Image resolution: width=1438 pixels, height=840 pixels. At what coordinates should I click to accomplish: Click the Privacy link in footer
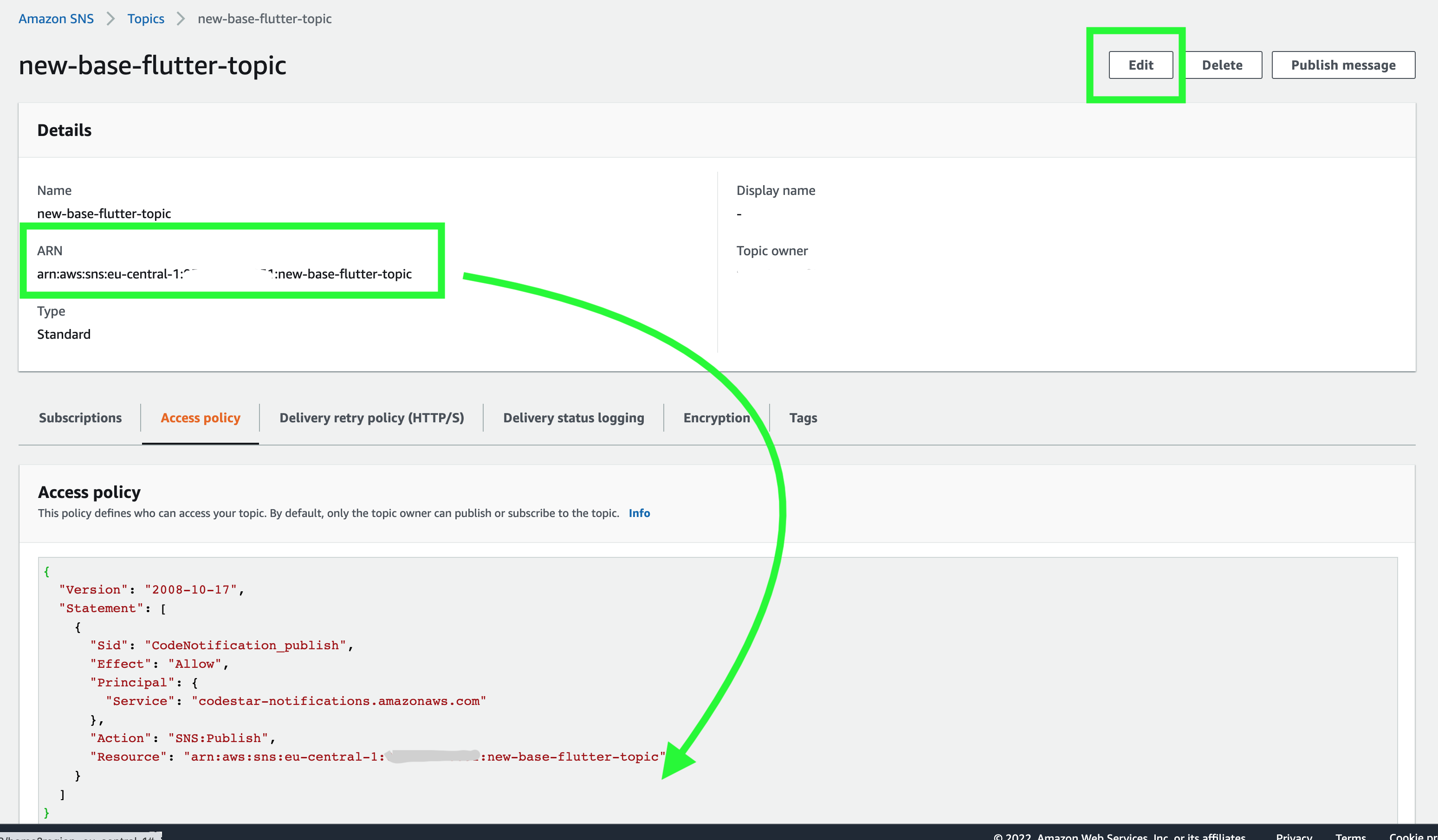1294,835
